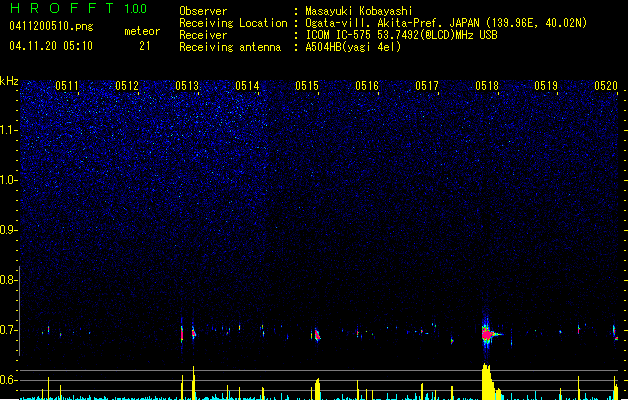Click the 0520 time marker
Image resolution: width=629 pixels, height=400 pixels.
(606, 86)
